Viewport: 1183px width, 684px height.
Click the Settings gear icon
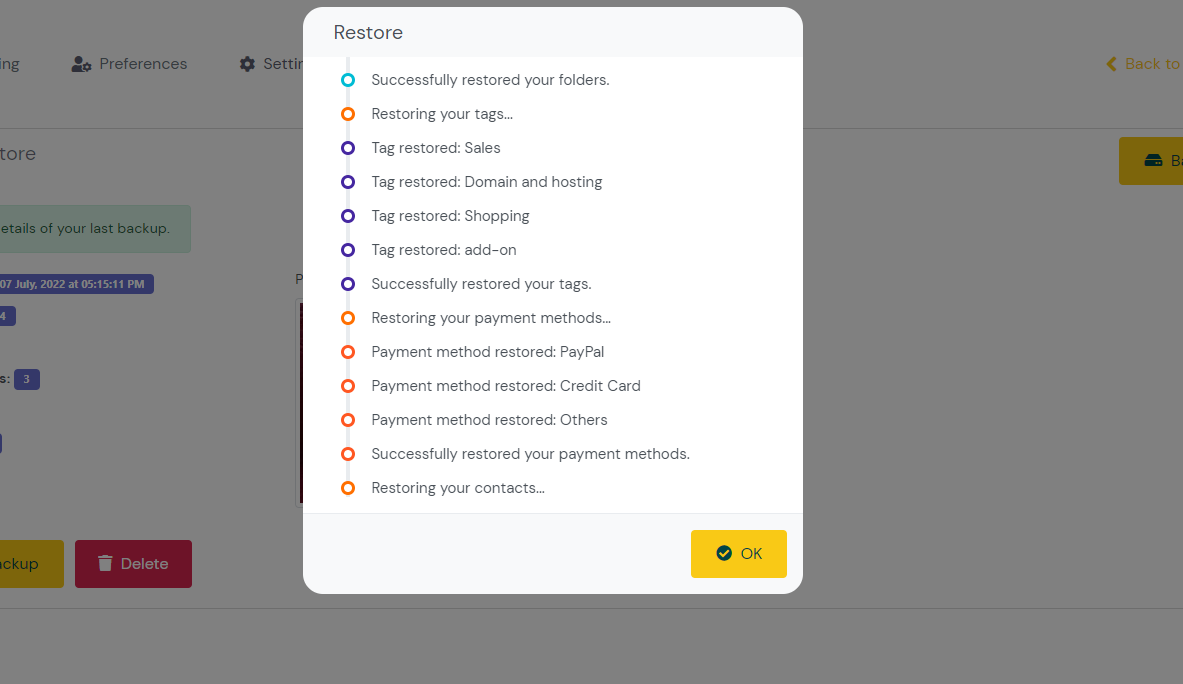247,64
